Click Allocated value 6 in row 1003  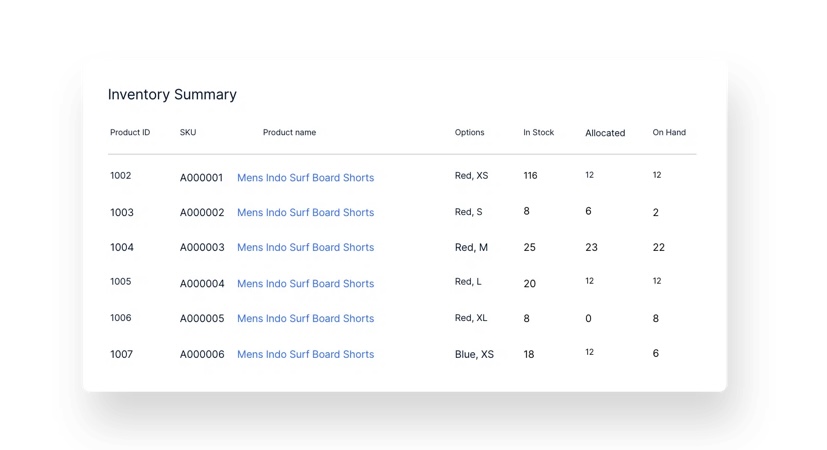click(x=589, y=212)
